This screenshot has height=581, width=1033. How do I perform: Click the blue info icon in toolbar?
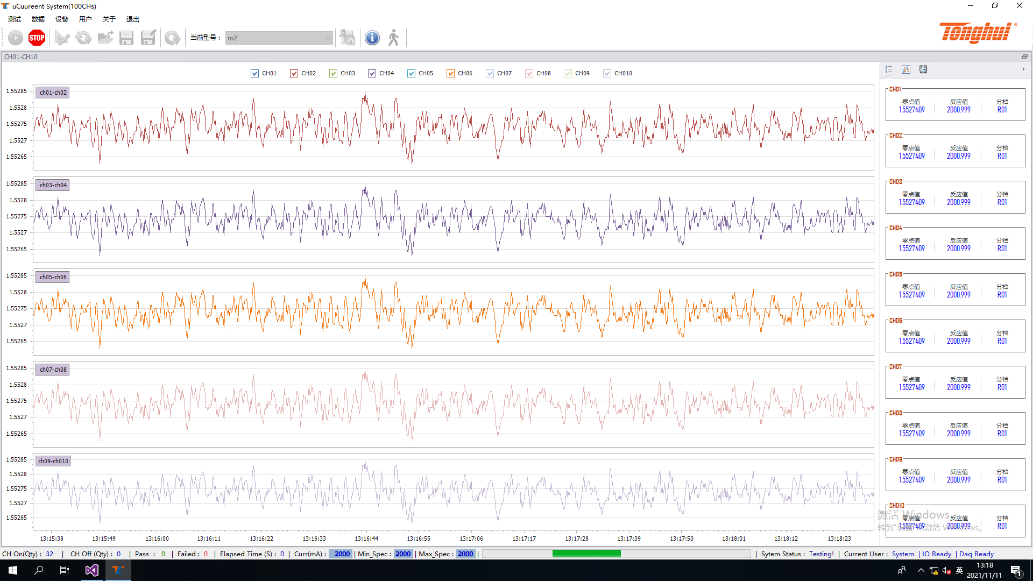[x=372, y=38]
